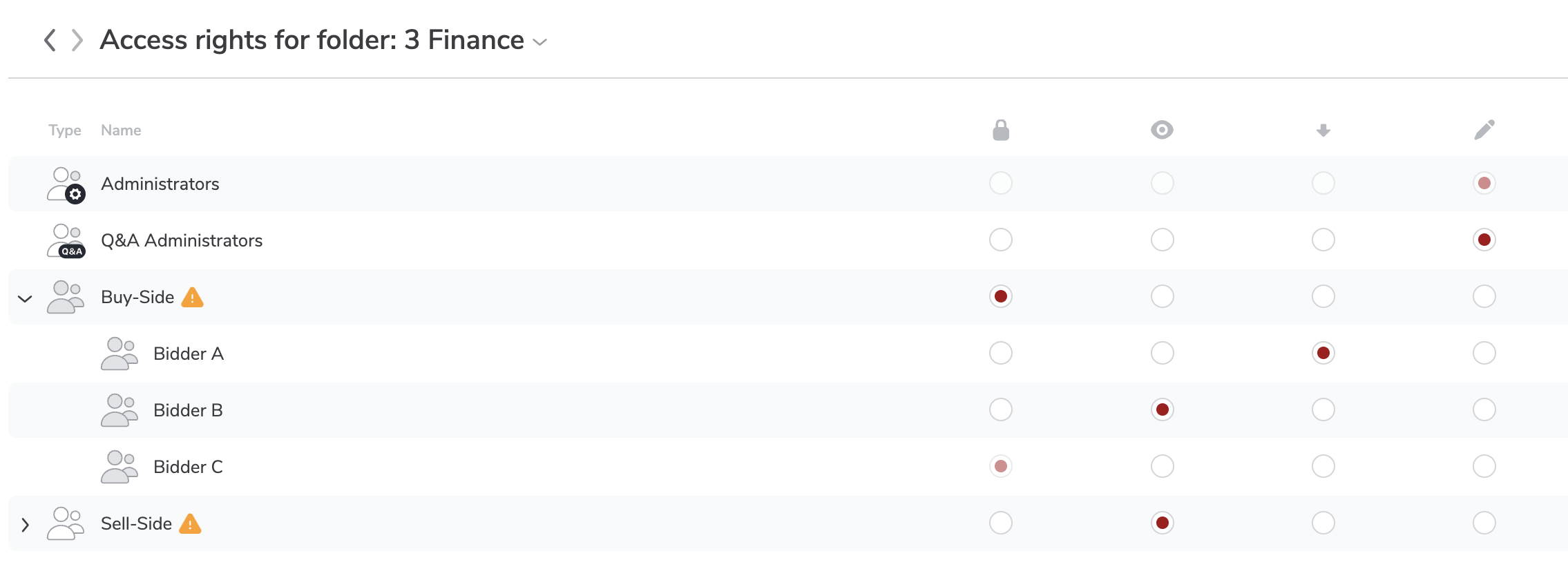The image size is (1568, 569).
Task: Go to next folder with forward arrow
Action: tap(77, 40)
